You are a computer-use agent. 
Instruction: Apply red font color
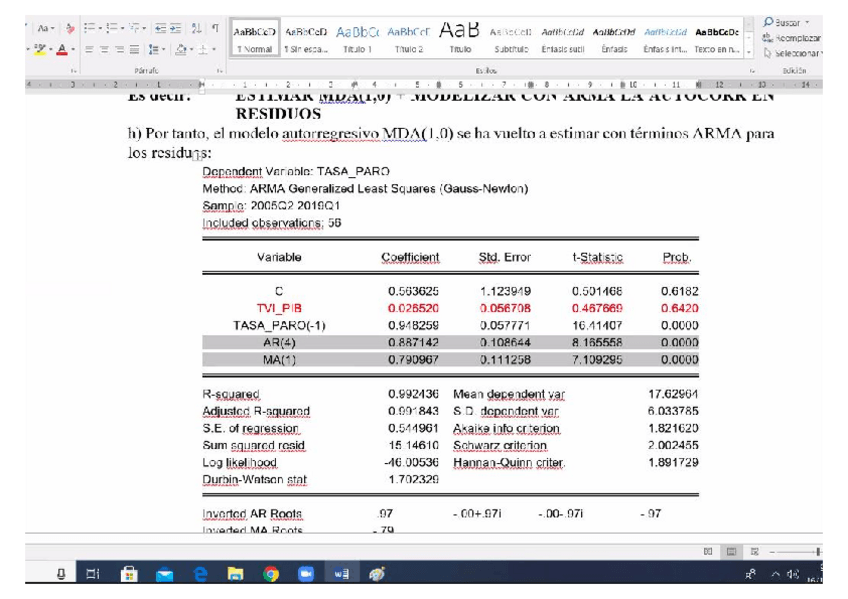tap(62, 50)
